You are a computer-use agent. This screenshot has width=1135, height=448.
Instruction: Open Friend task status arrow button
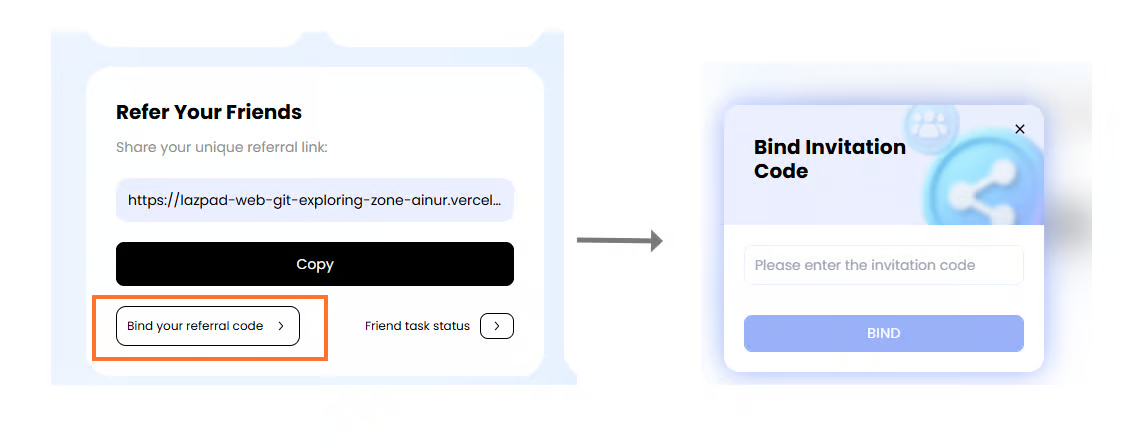[x=497, y=326]
